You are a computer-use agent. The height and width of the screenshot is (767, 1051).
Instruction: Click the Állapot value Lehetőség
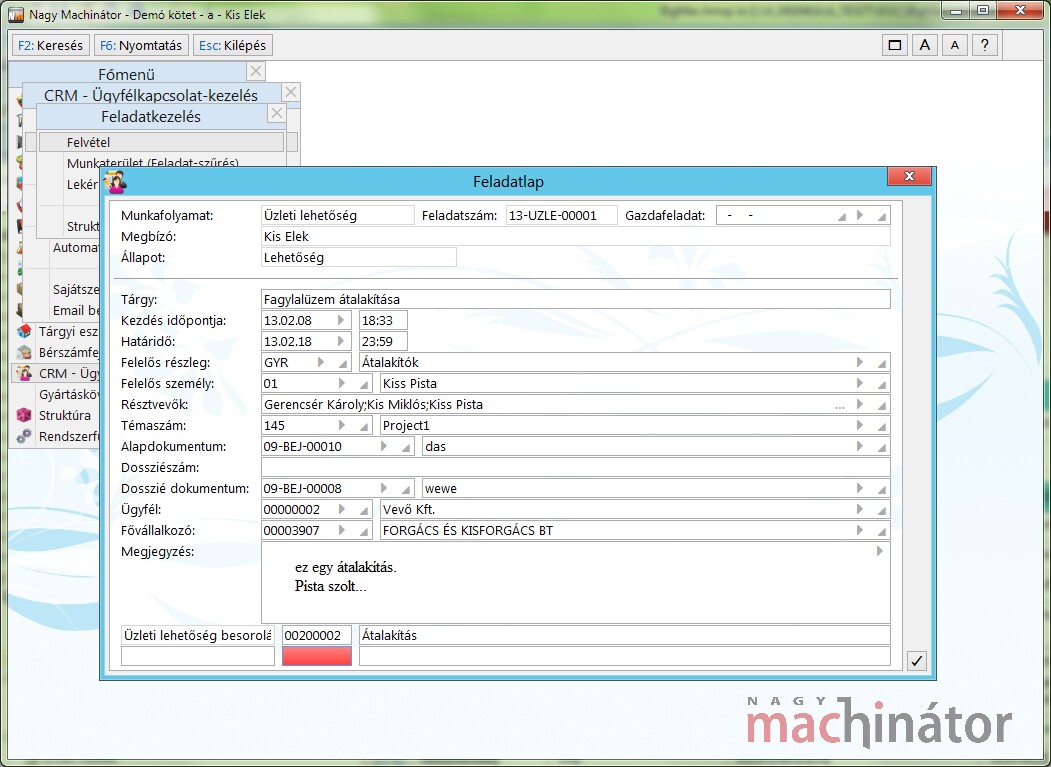click(359, 257)
